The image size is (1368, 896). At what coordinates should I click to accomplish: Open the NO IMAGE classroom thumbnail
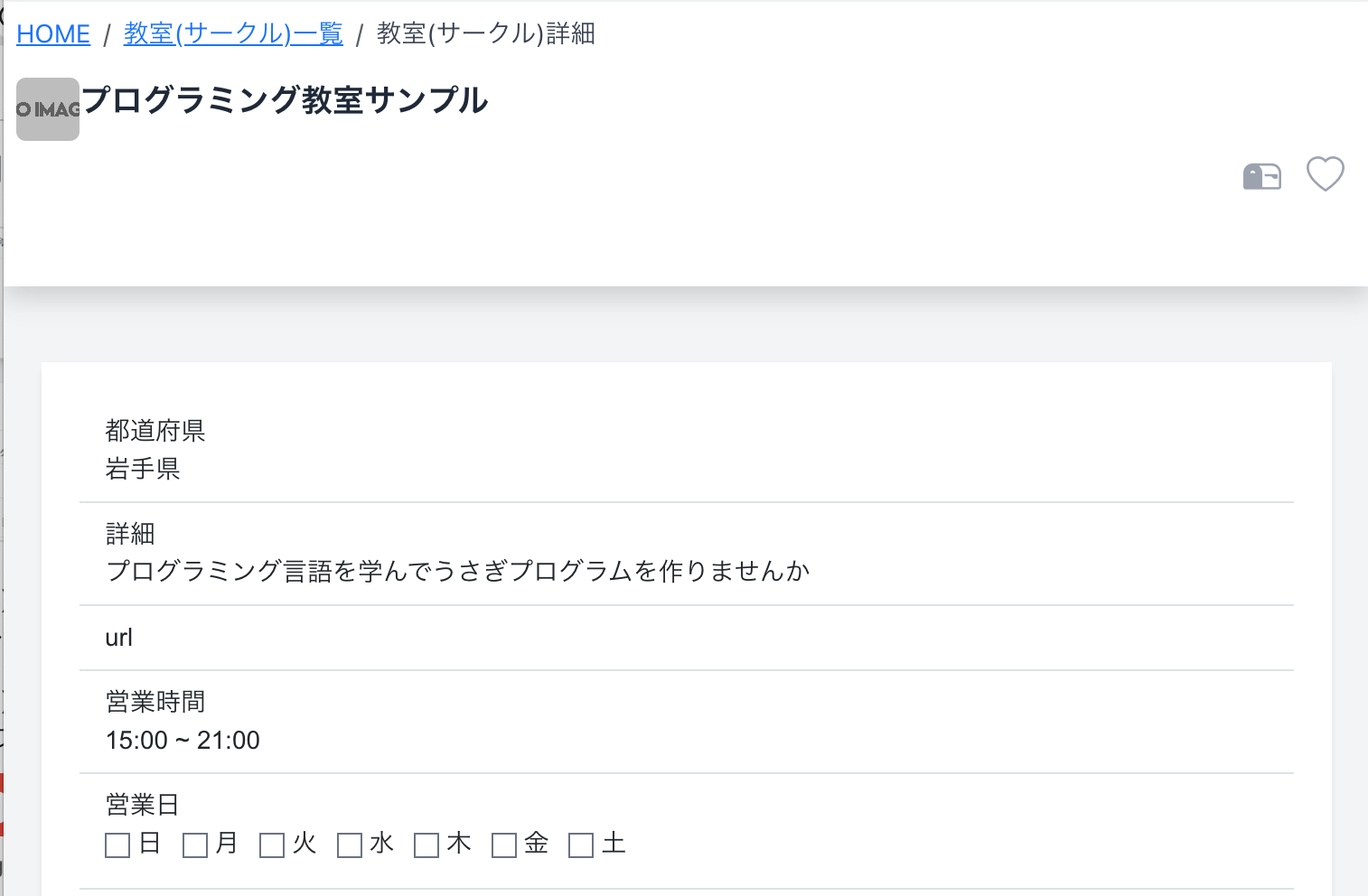tap(48, 109)
